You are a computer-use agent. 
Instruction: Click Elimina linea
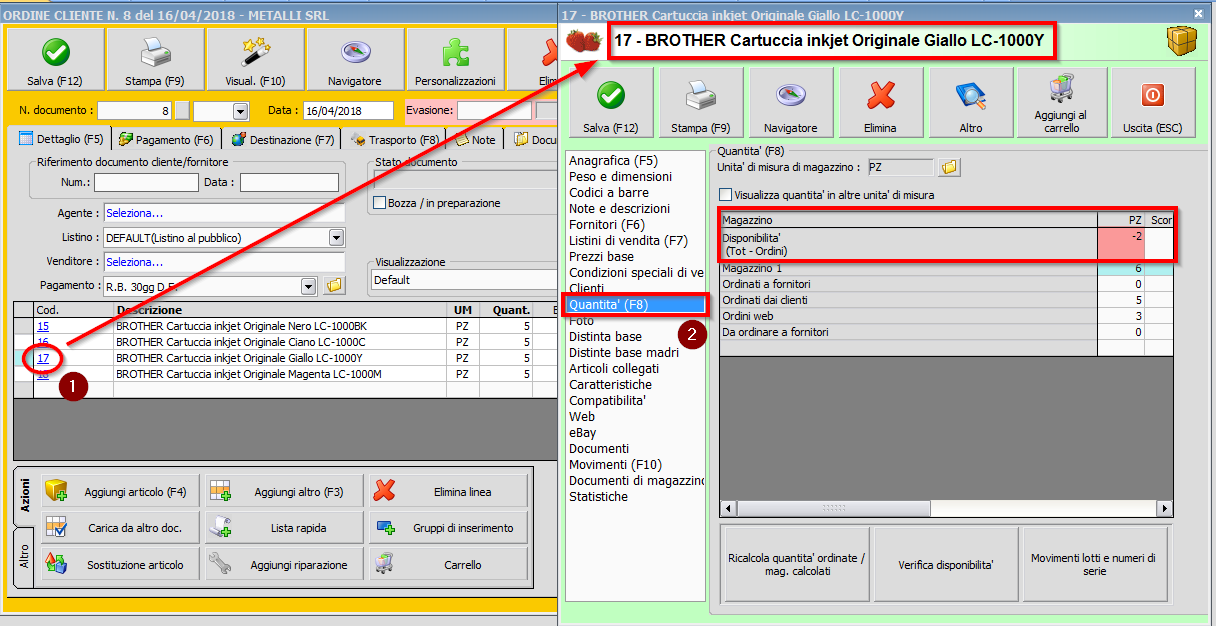pyautogui.click(x=449, y=491)
